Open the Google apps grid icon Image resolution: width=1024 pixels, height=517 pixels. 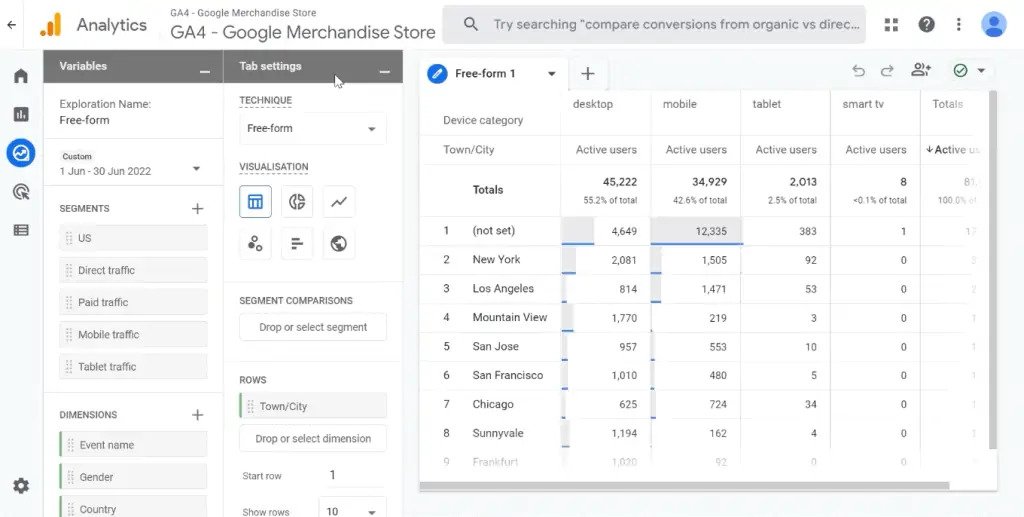[891, 25]
